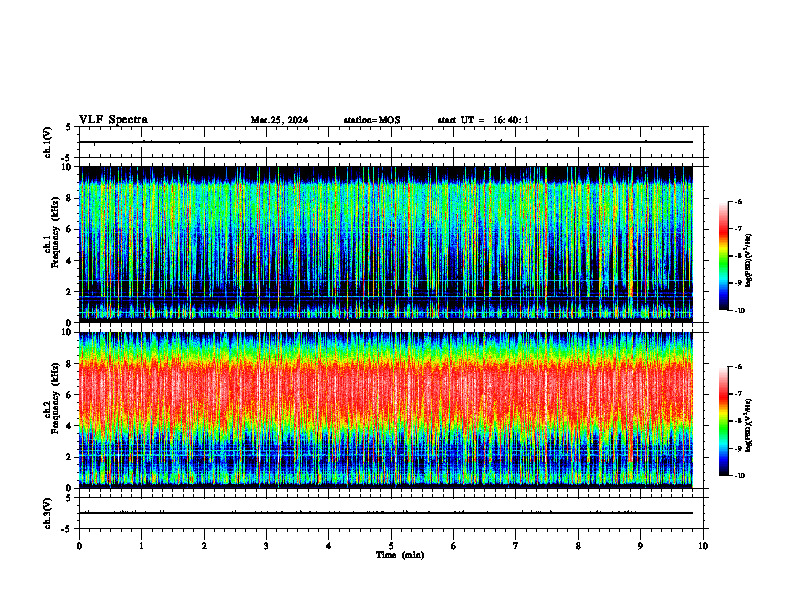Click the "ch.1(V)" axis label
This screenshot has width=792, height=612.
coord(47,142)
